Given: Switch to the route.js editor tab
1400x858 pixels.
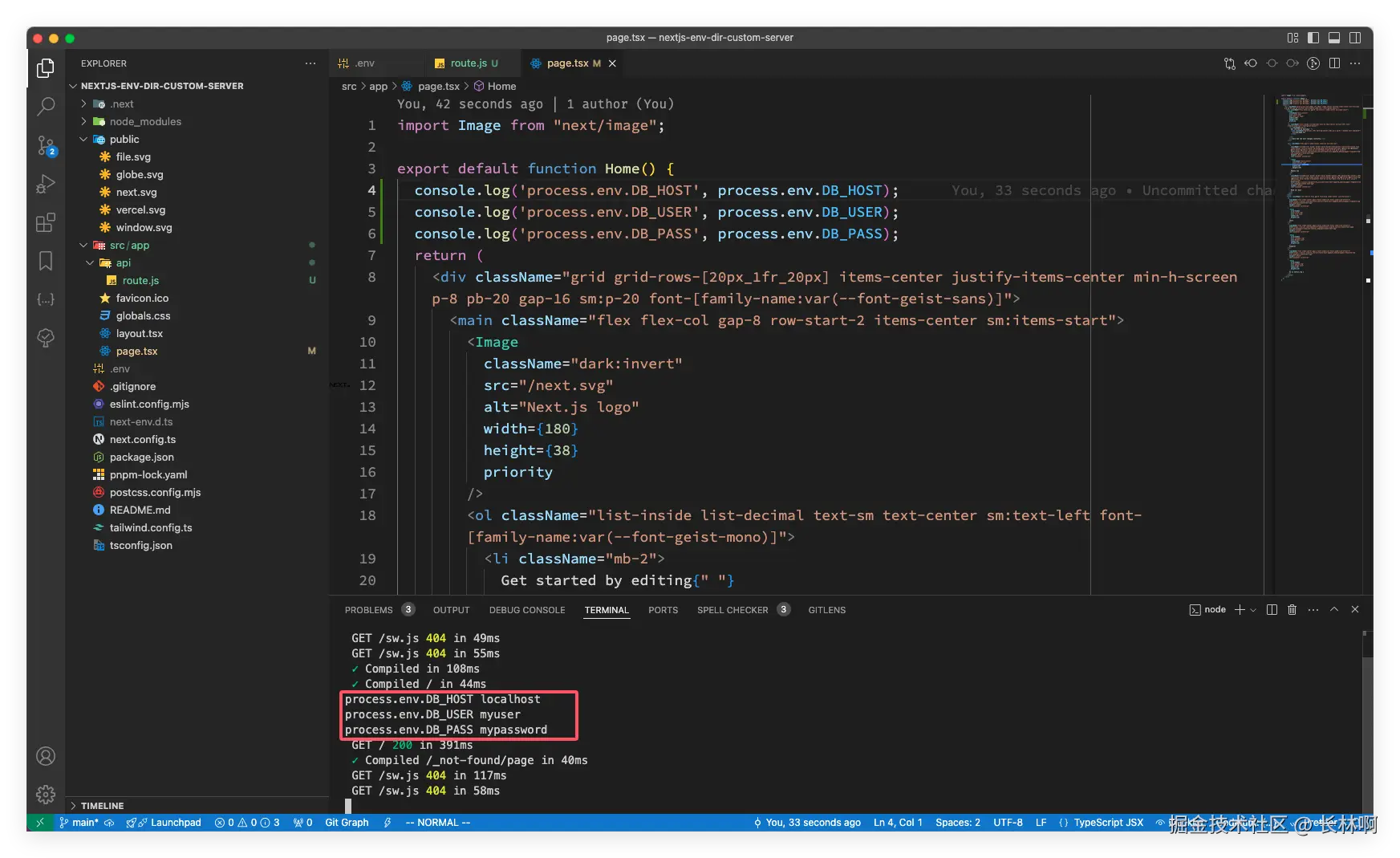Looking at the screenshot, I should (x=468, y=63).
